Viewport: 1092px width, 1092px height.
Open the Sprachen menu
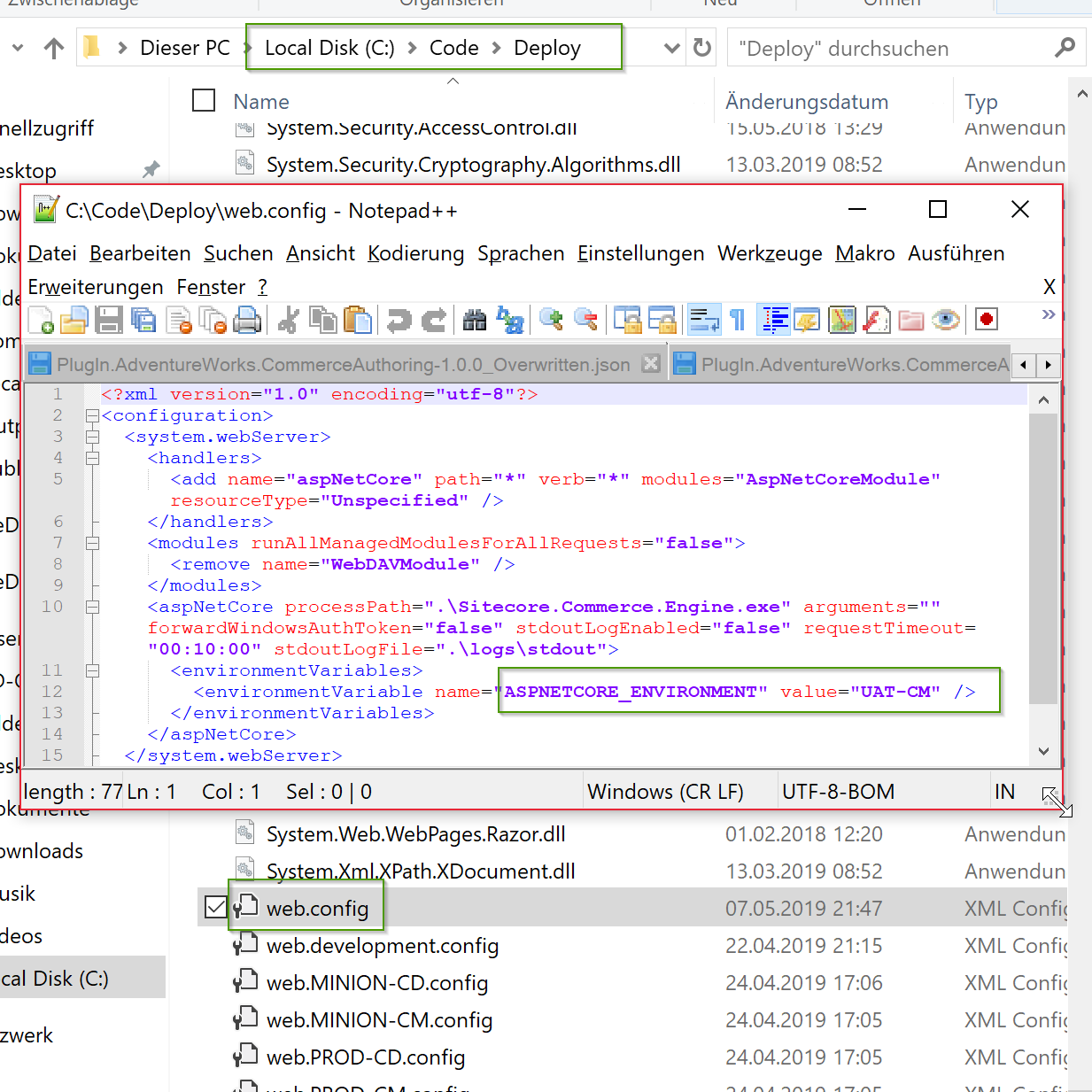521,253
